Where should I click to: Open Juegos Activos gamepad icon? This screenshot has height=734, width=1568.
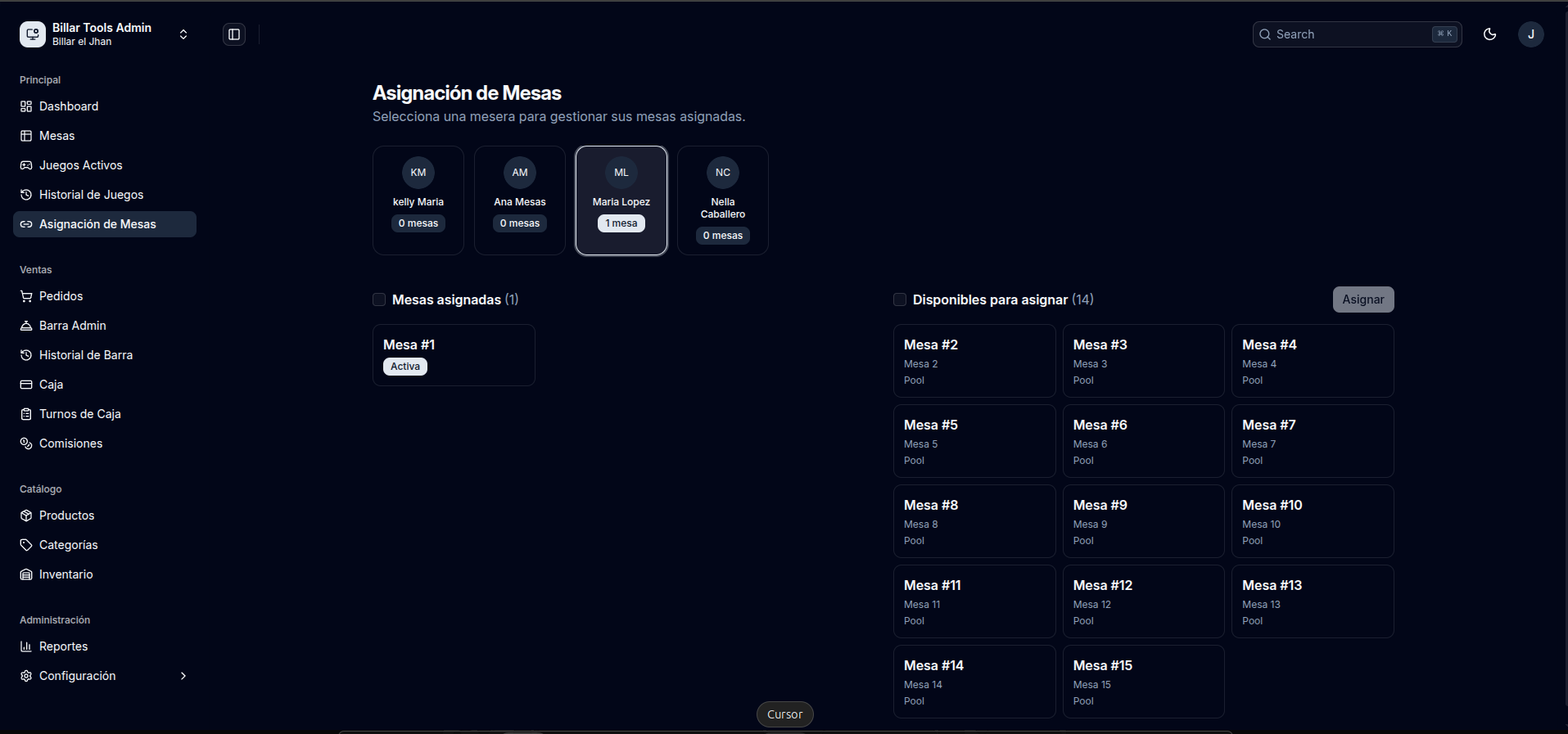26,165
